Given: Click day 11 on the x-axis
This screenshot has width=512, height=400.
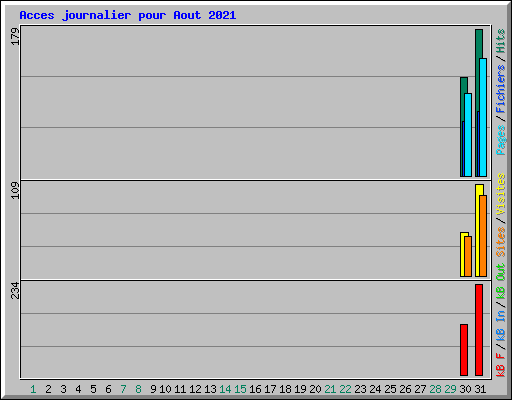Looking at the screenshot, I should click(x=180, y=389).
